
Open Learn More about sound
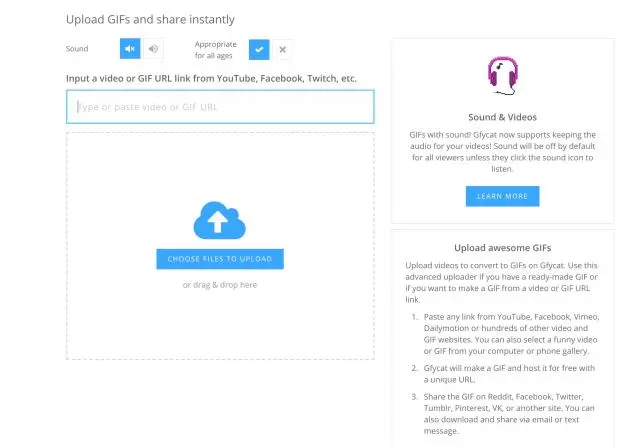click(x=502, y=196)
